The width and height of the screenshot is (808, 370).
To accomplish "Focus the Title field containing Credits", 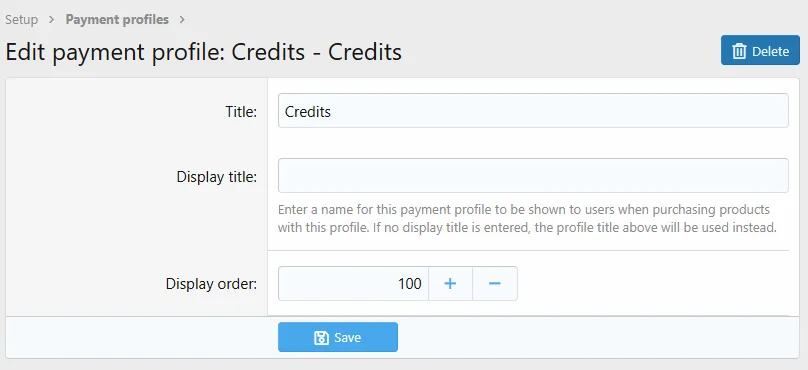I will [x=533, y=110].
